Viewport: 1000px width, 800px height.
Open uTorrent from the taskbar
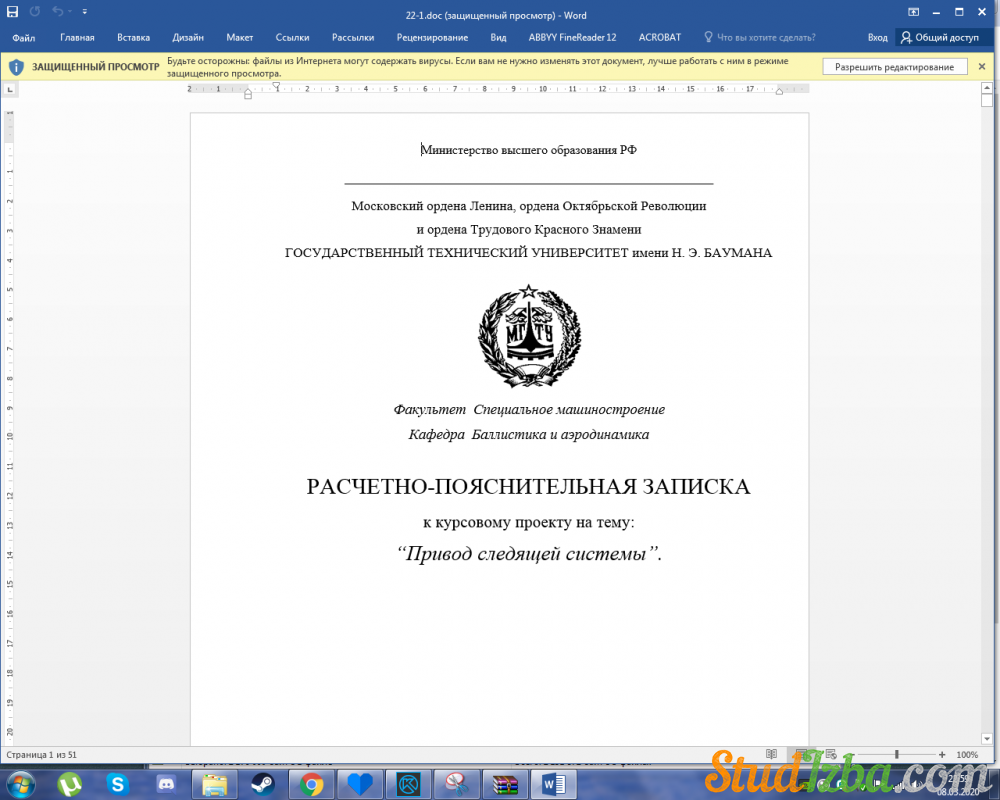coord(69,784)
